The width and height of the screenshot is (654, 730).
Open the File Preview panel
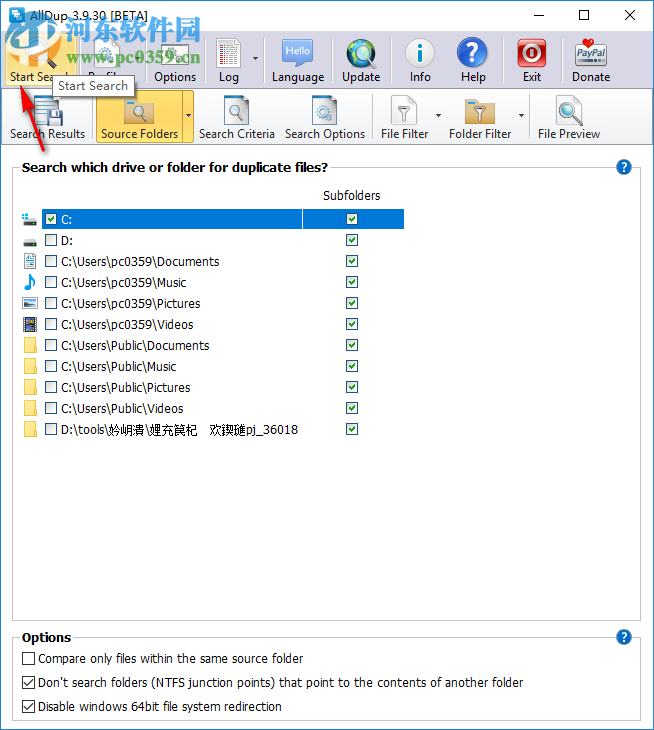[569, 117]
